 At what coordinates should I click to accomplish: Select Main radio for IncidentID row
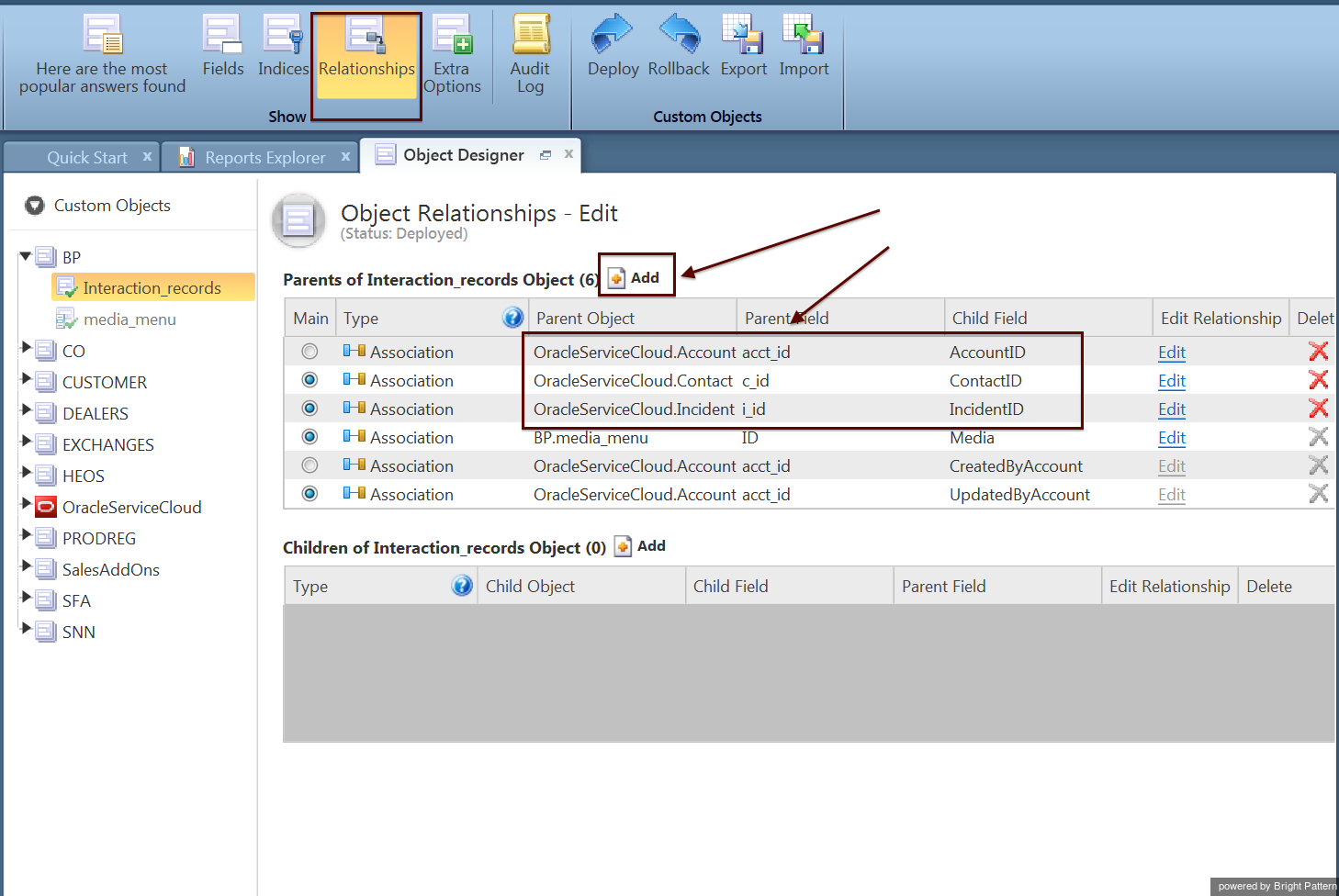[x=309, y=409]
